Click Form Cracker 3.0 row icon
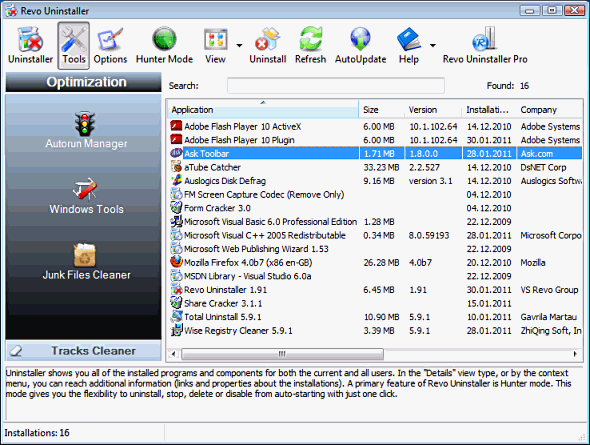 click(x=176, y=208)
